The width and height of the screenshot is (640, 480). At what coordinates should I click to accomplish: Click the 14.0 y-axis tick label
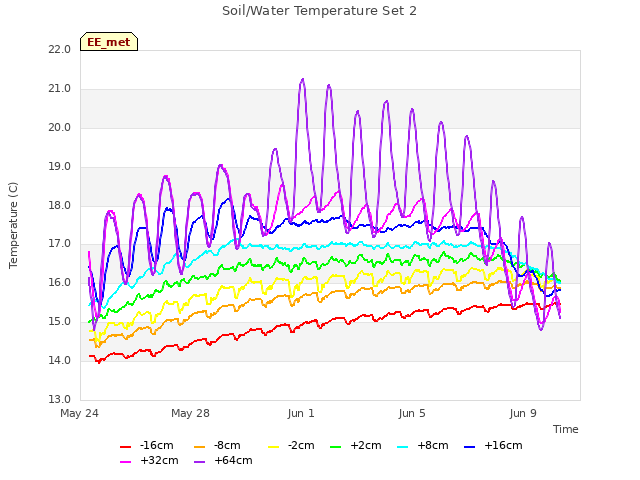click(59, 360)
